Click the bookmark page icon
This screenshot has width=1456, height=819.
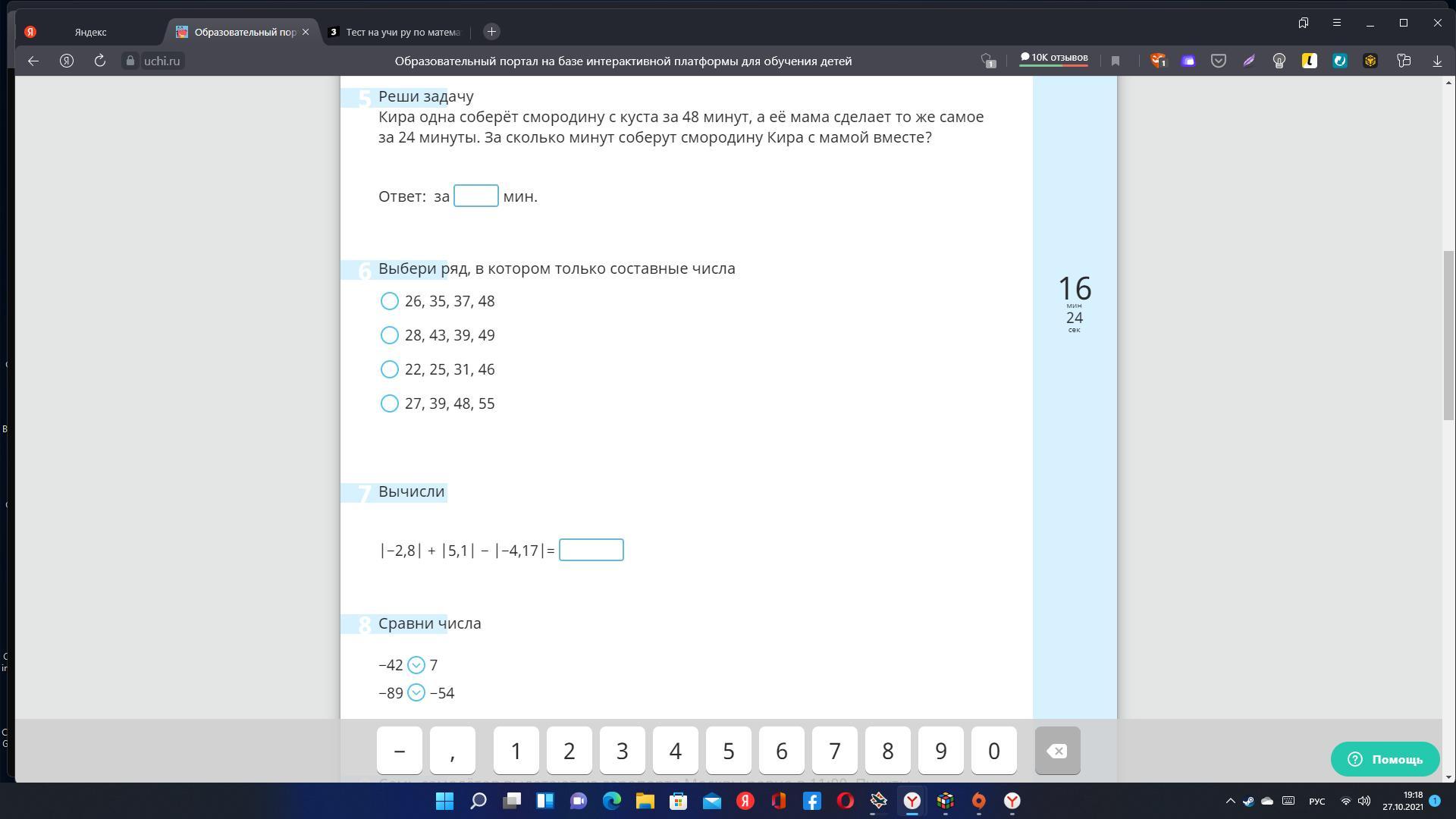click(x=1116, y=61)
